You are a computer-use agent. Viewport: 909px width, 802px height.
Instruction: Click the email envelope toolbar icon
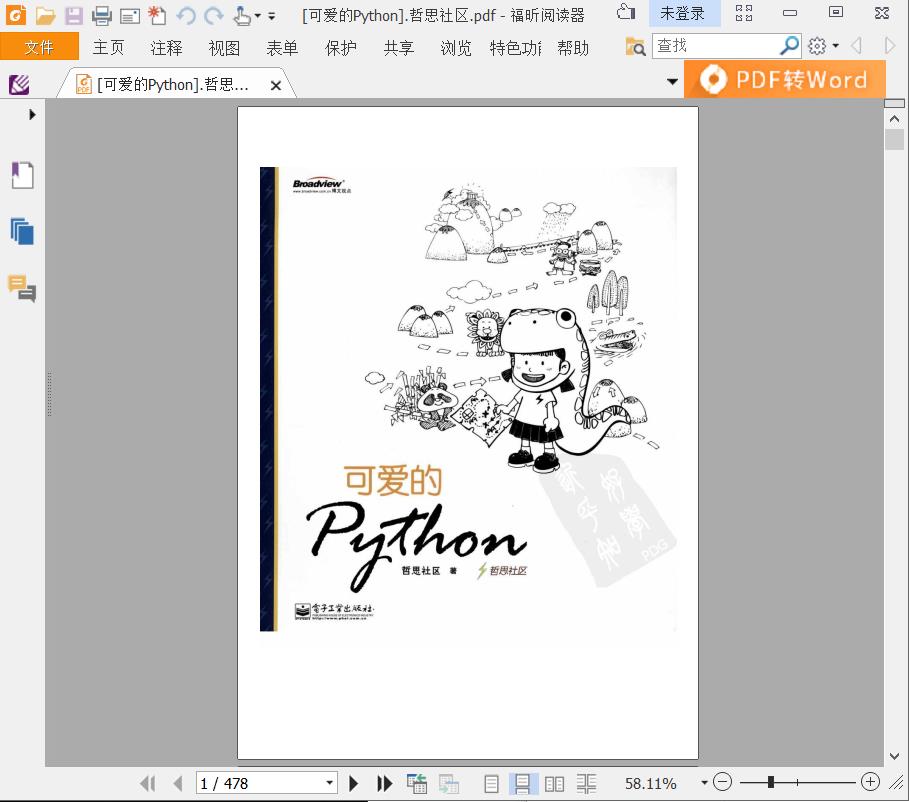coord(129,16)
